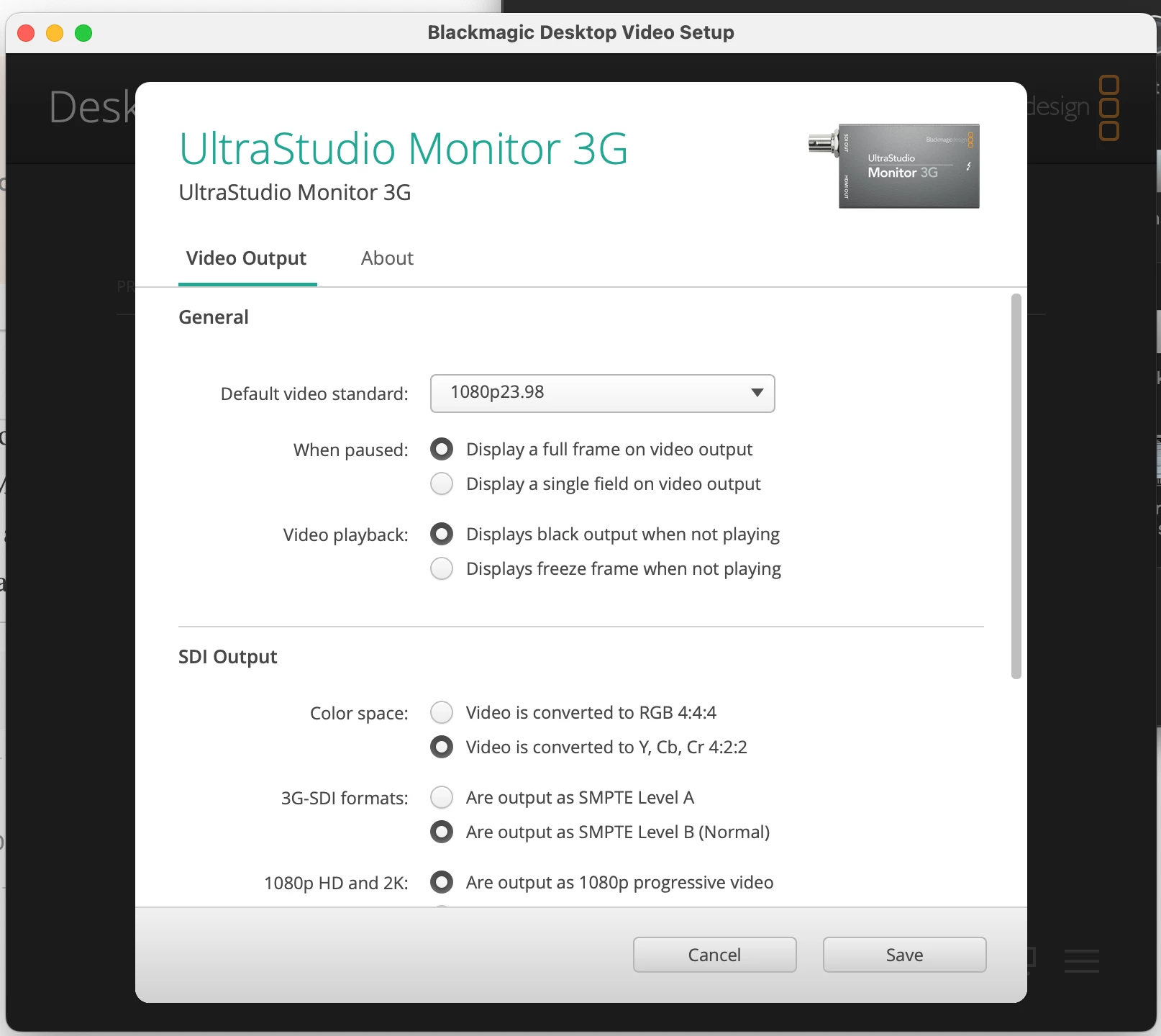Click the UltraStudio Monitor 3G teal heading
Viewport: 1161px width, 1036px height.
[404, 149]
